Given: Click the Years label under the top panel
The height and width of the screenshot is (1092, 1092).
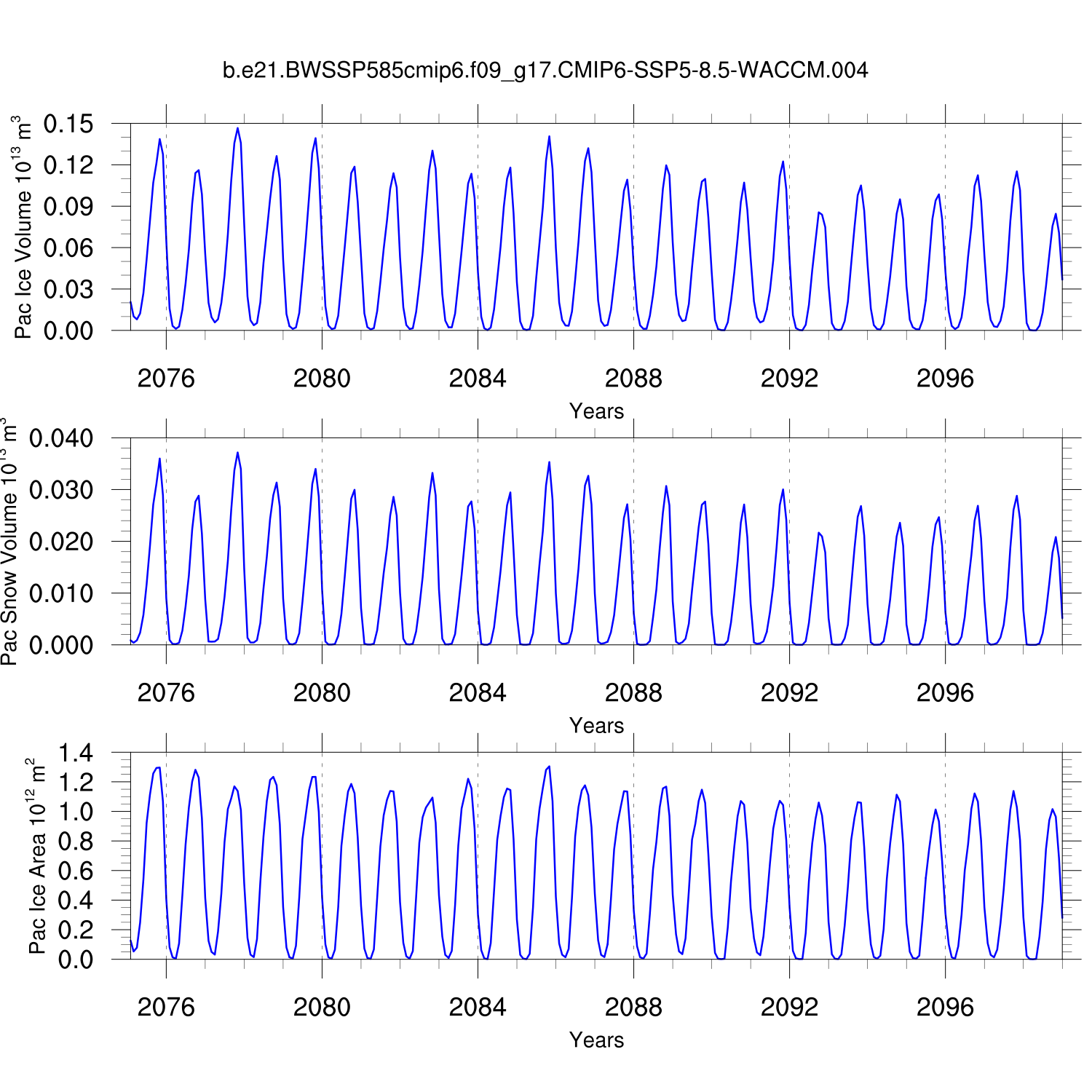Looking at the screenshot, I should [596, 411].
